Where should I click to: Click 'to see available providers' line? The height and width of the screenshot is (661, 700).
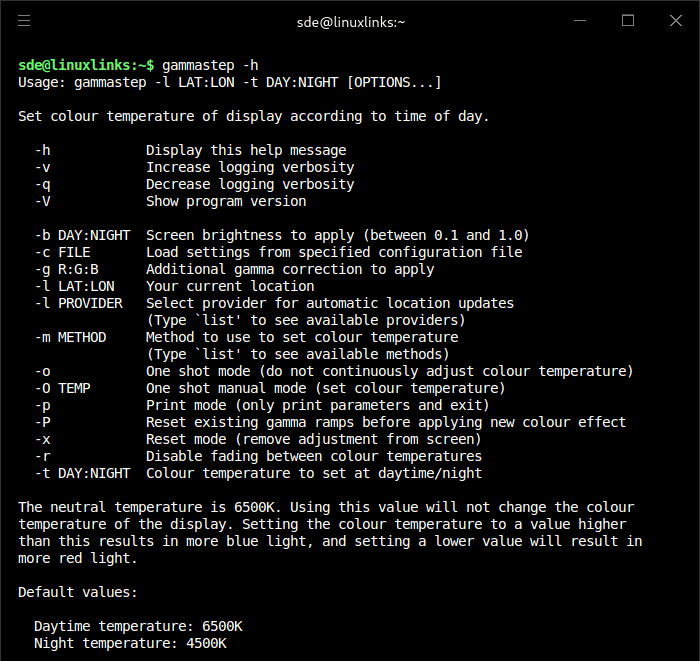click(x=306, y=320)
